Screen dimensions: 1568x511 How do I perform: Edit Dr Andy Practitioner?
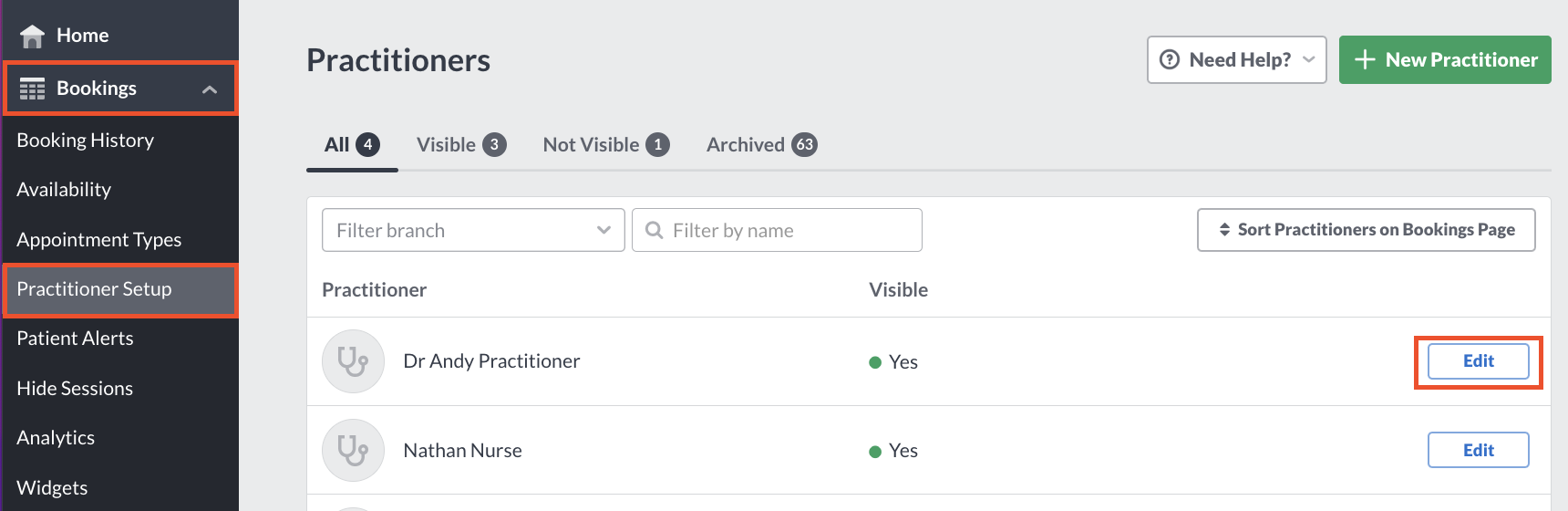click(x=1478, y=361)
